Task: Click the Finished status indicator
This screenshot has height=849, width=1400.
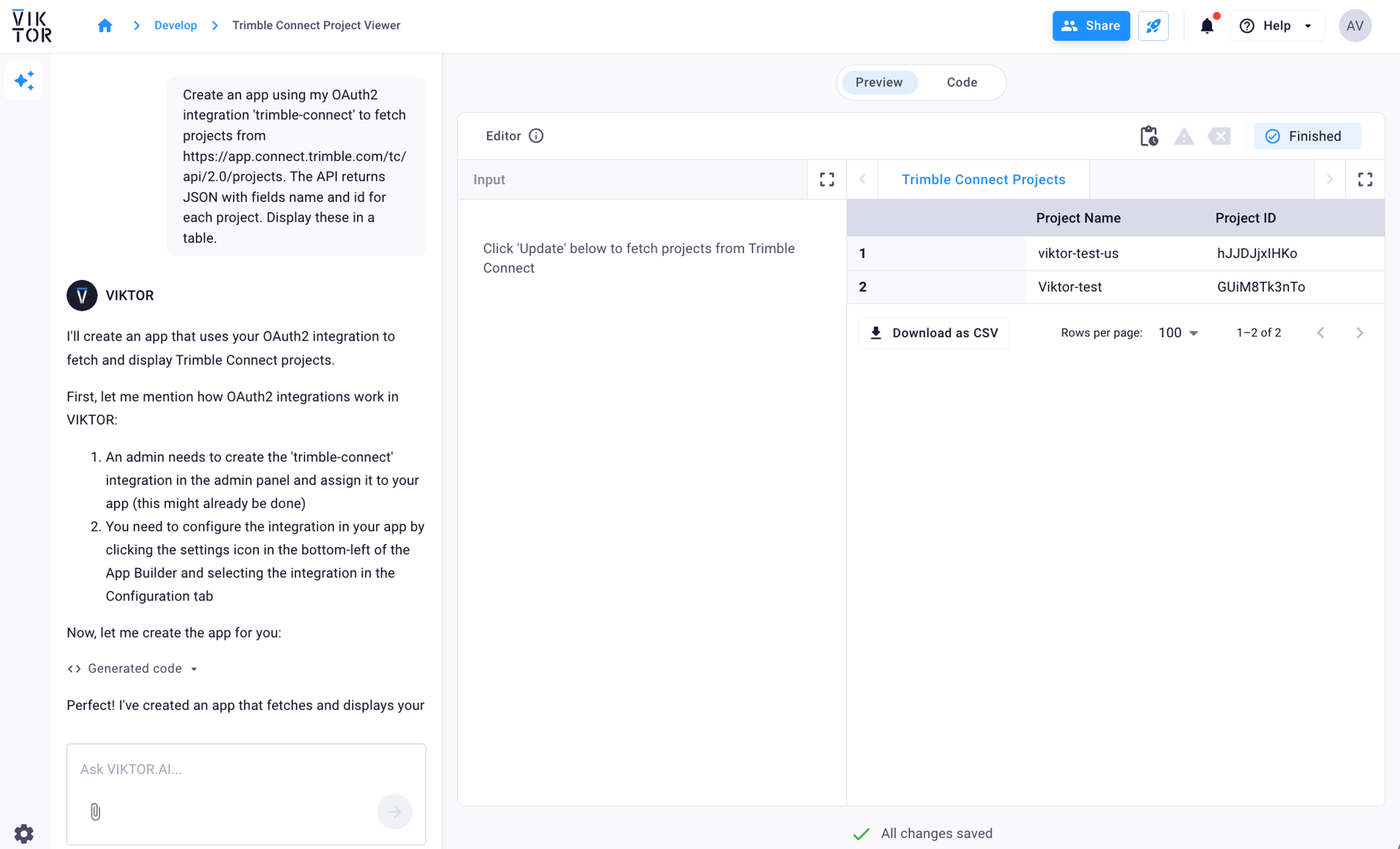Action: pyautogui.click(x=1307, y=135)
